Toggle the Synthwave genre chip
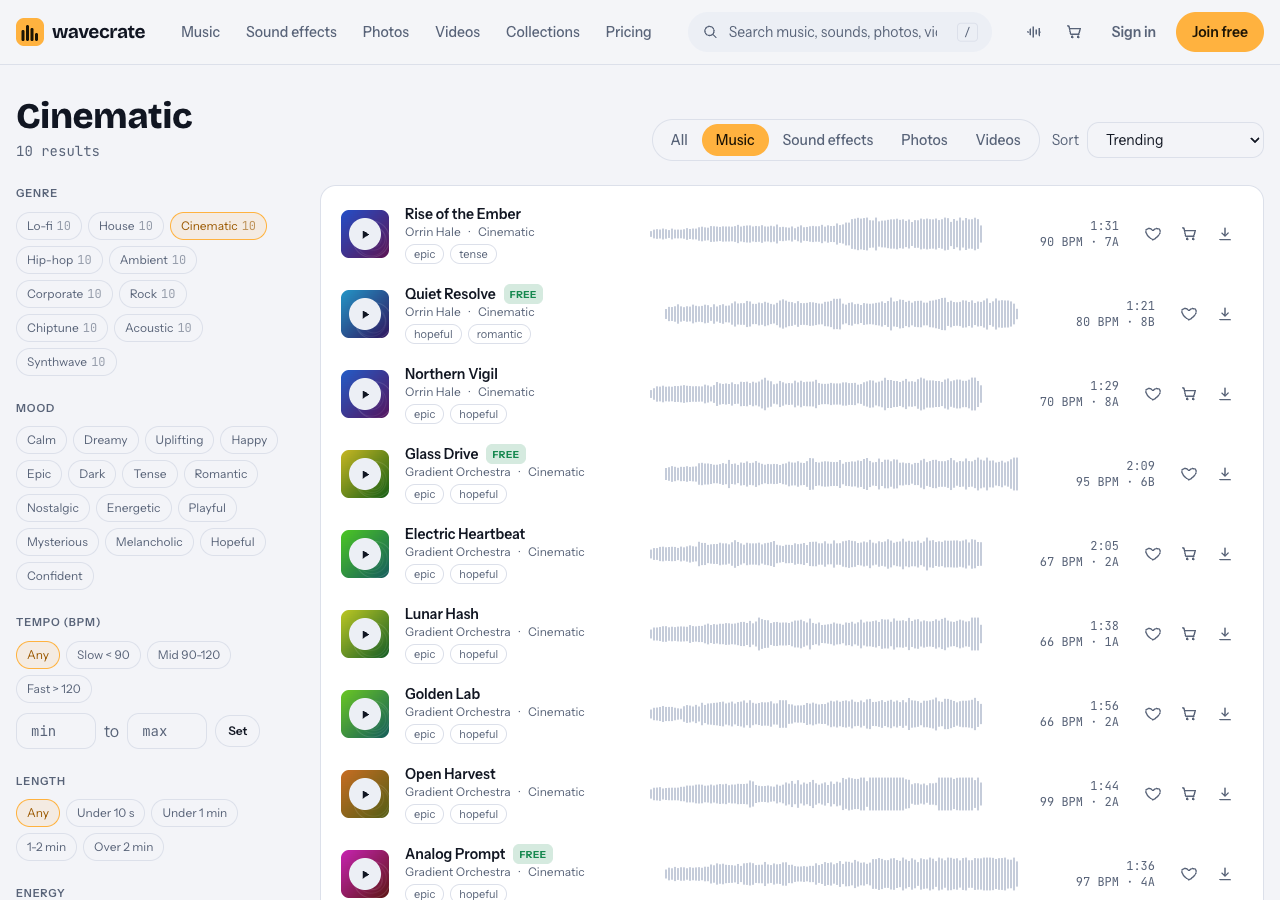Image resolution: width=1280 pixels, height=900 pixels. coord(66,362)
